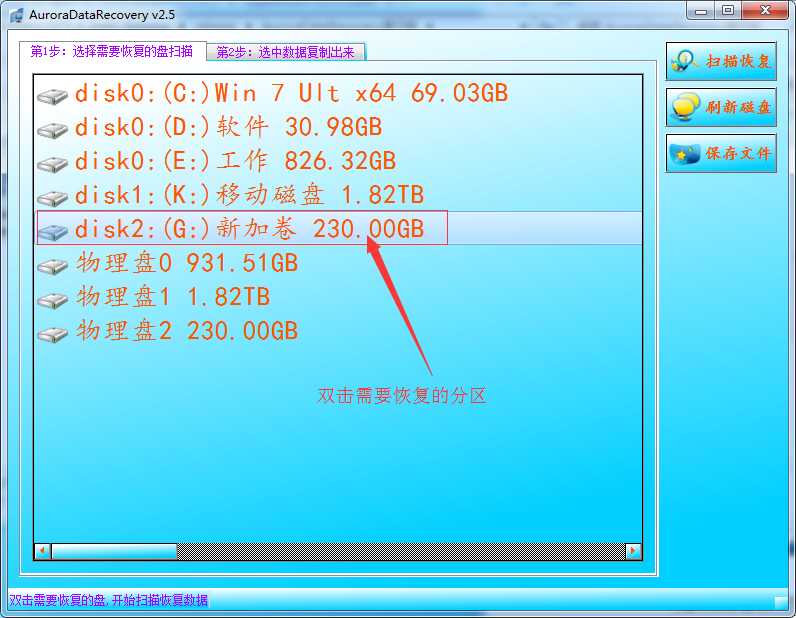Click the drive icon beside 物理盘2 230.00GB
Viewport: 796px width, 618px height.
[52, 334]
